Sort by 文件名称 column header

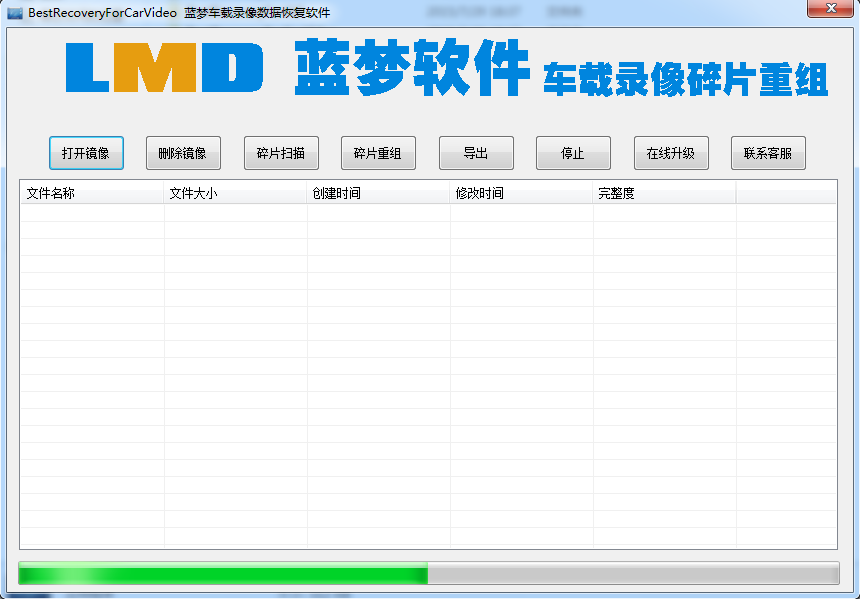[92, 193]
